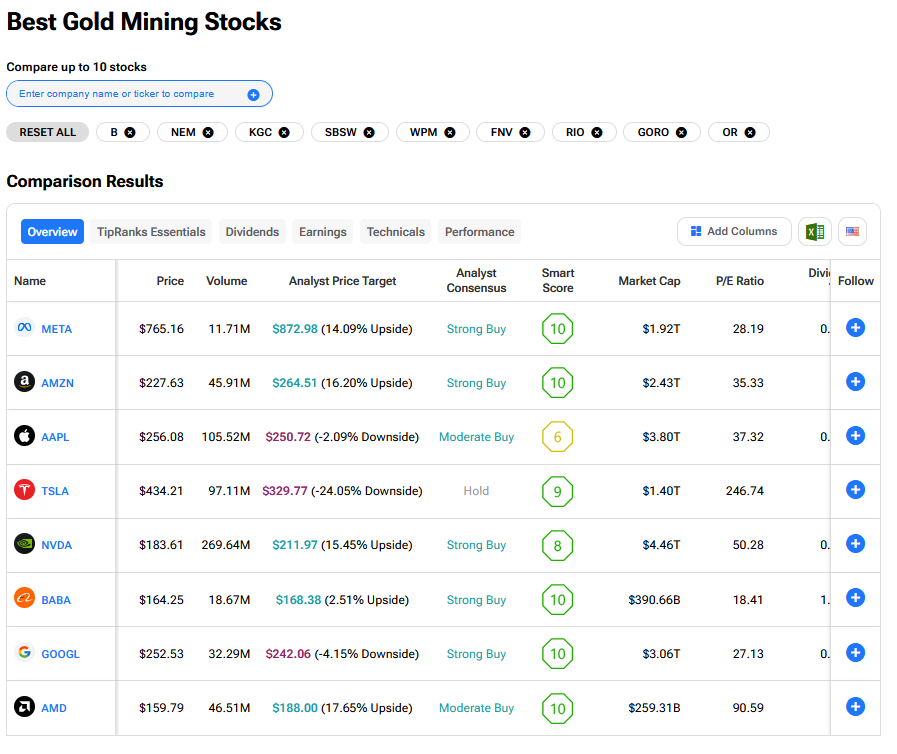Click the Apple company logo

coord(24,436)
